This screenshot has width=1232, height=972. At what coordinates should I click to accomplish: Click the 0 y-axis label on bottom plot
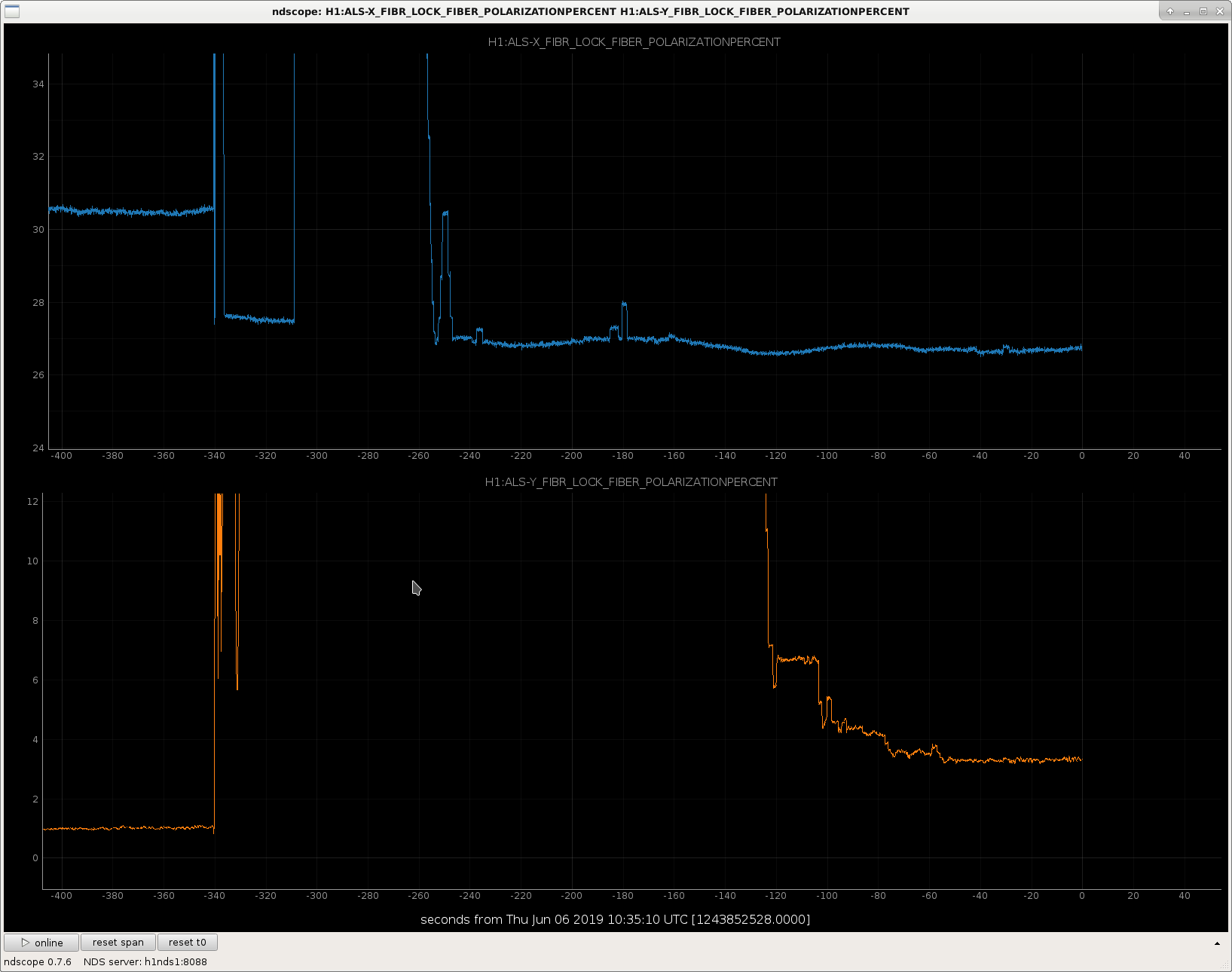coord(35,858)
